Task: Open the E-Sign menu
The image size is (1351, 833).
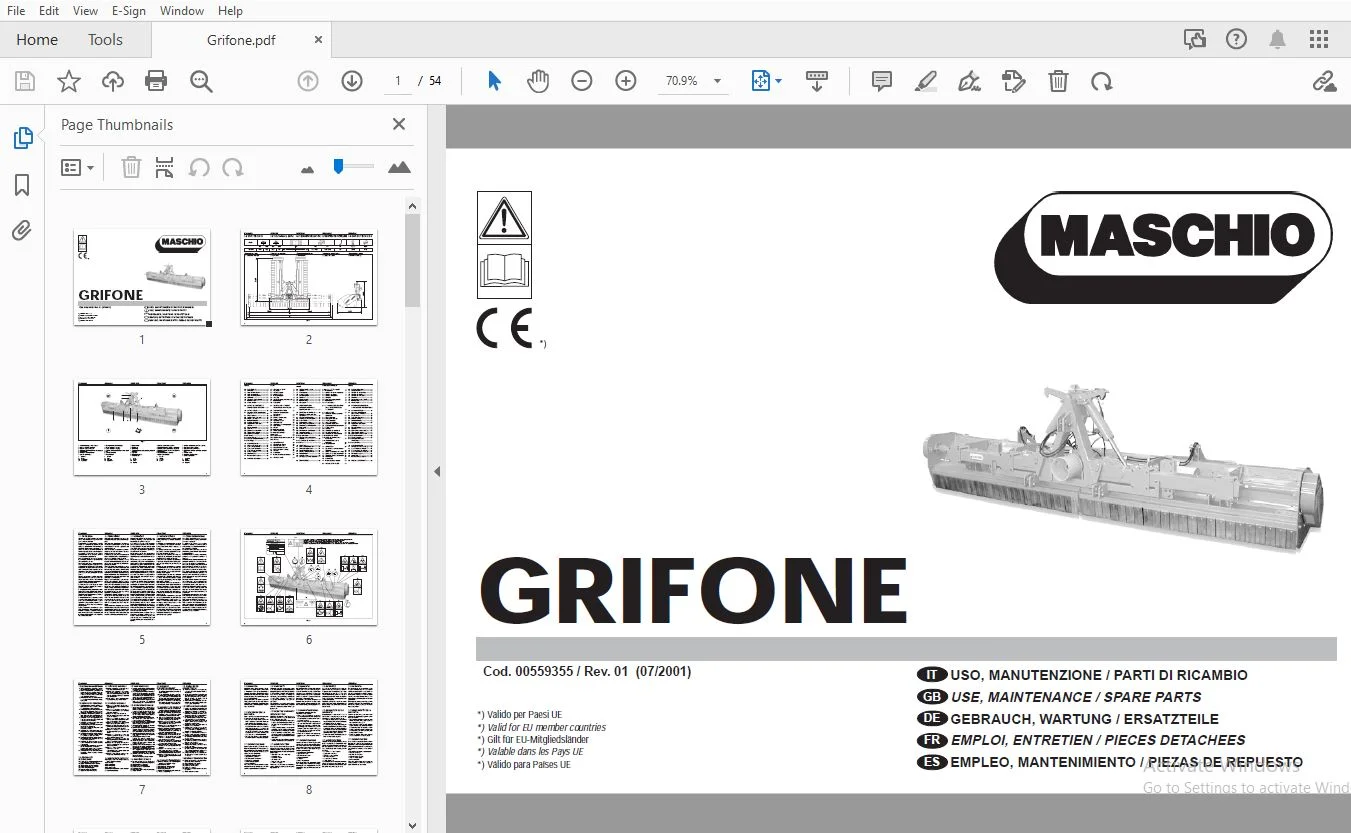Action: pyautogui.click(x=128, y=11)
